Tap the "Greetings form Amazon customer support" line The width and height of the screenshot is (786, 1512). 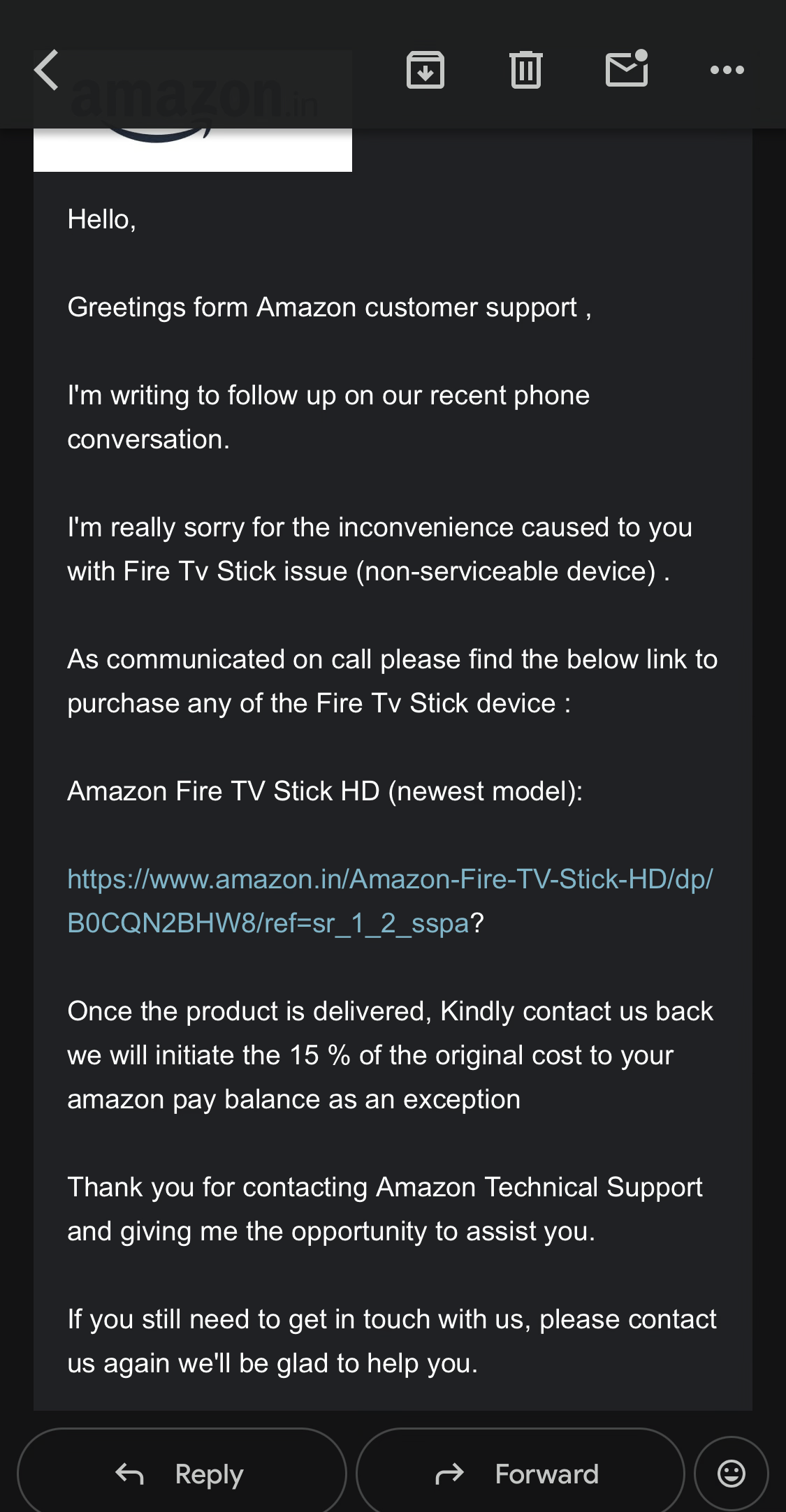coord(329,307)
